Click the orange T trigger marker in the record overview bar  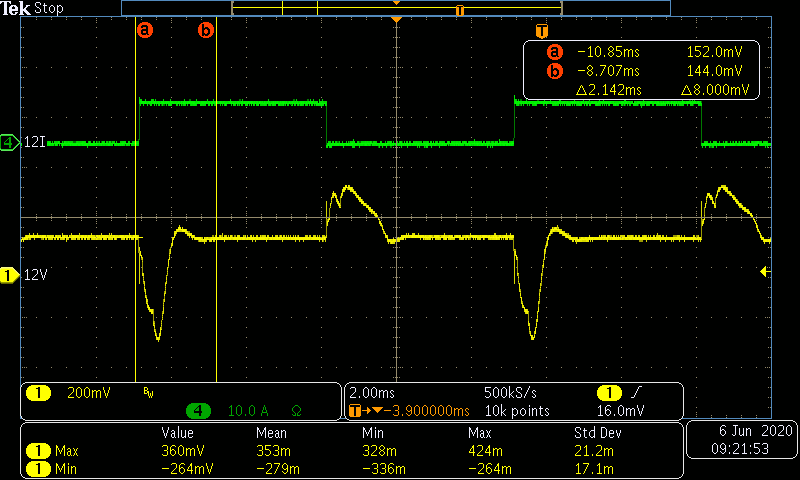[x=460, y=10]
